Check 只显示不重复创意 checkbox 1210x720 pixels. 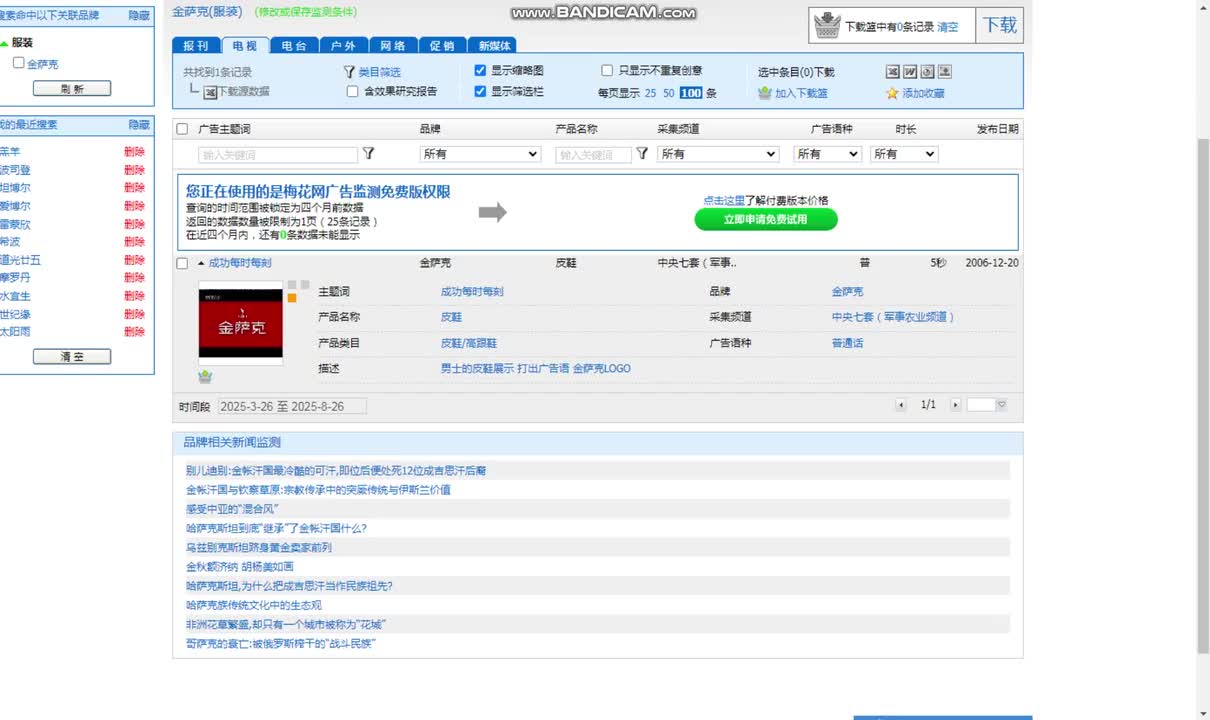pyautogui.click(x=607, y=71)
